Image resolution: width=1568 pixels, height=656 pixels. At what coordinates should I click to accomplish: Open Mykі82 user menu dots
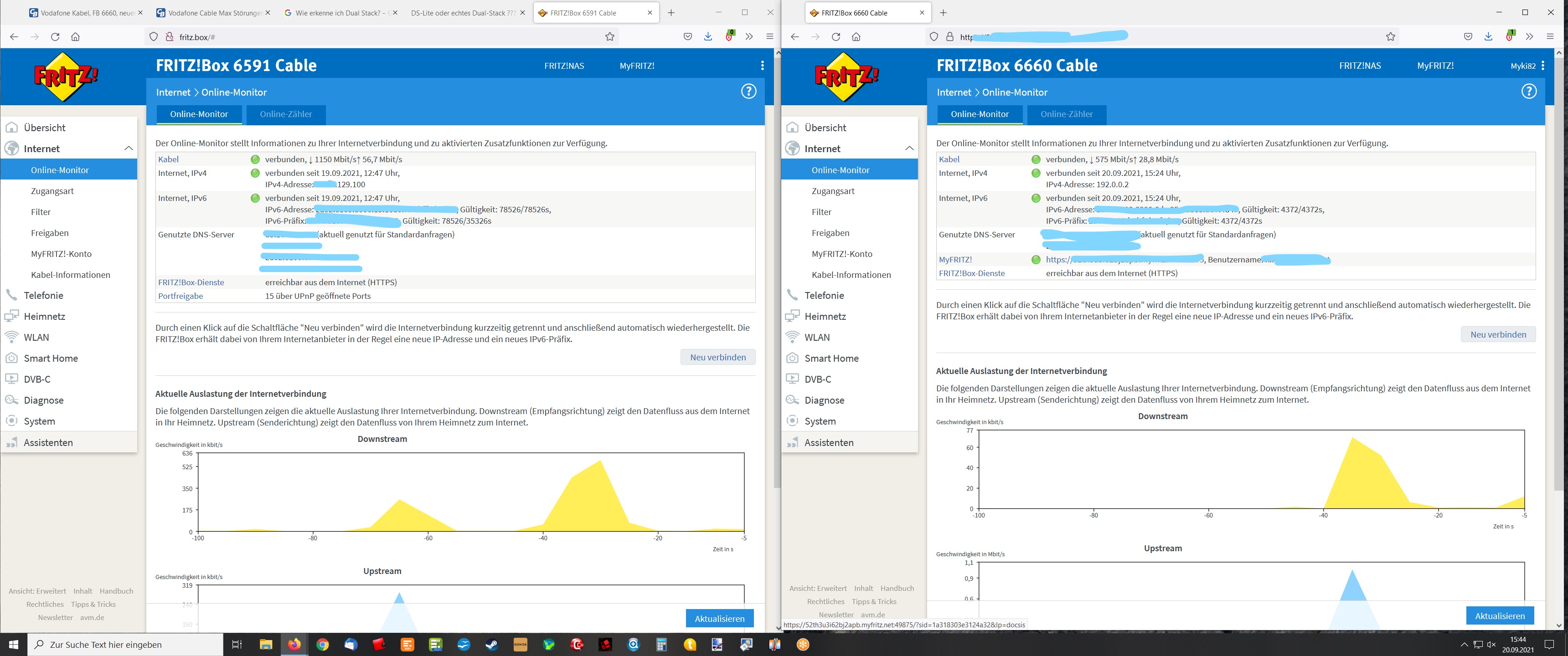(x=1542, y=66)
